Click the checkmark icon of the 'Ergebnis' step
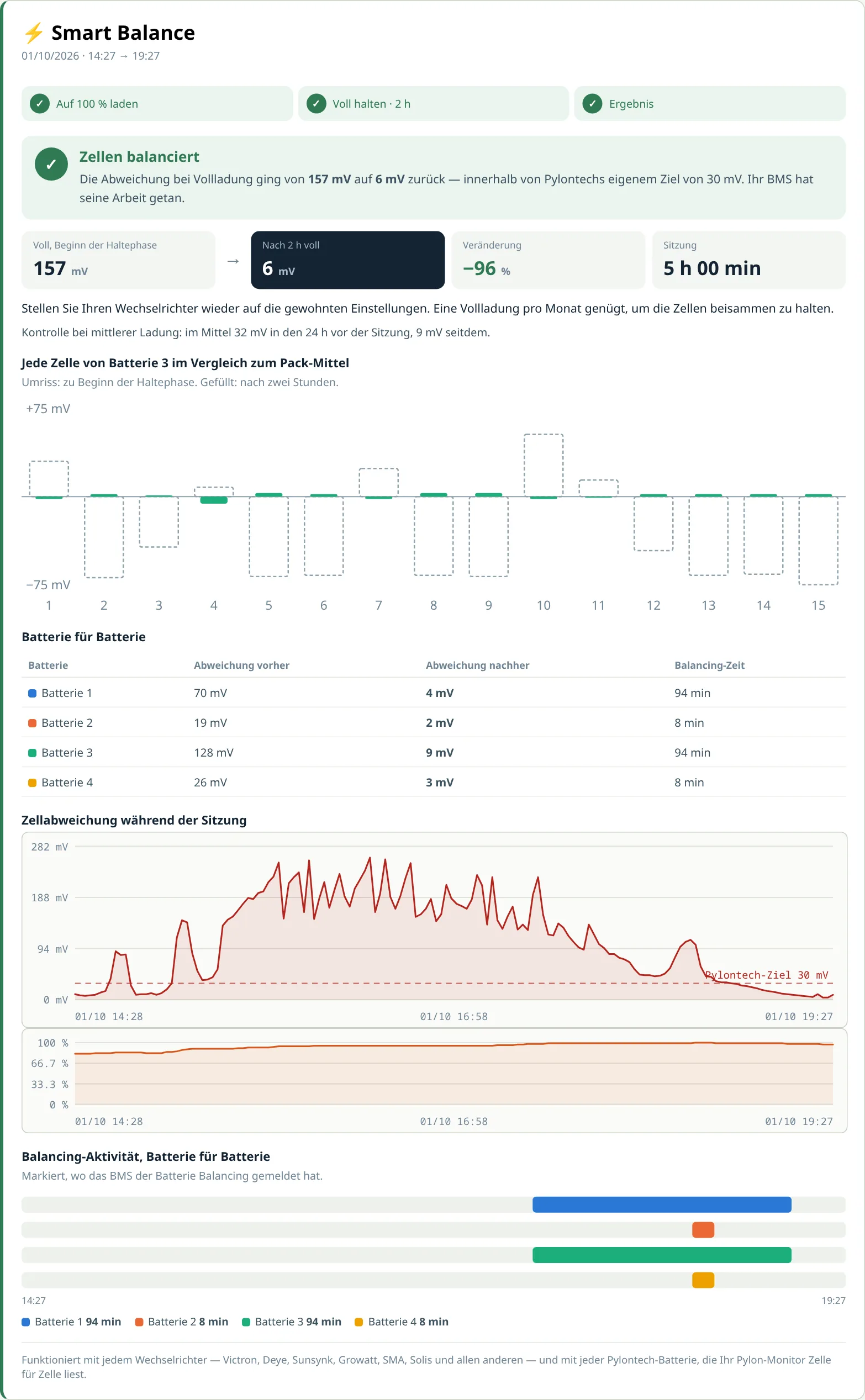Image resolution: width=865 pixels, height=1400 pixels. coord(592,103)
